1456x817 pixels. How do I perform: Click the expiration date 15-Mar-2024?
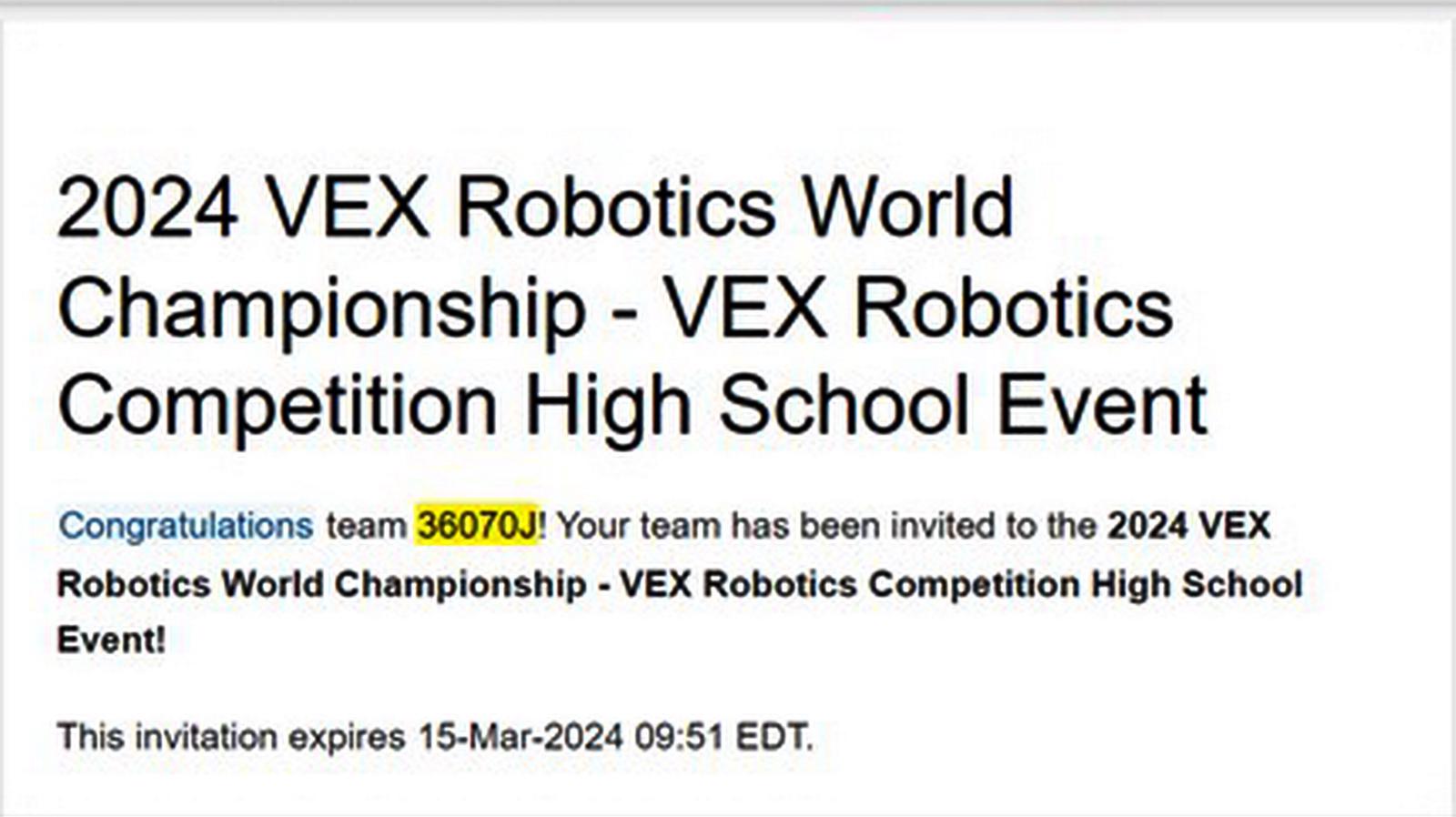pyautogui.click(x=520, y=736)
